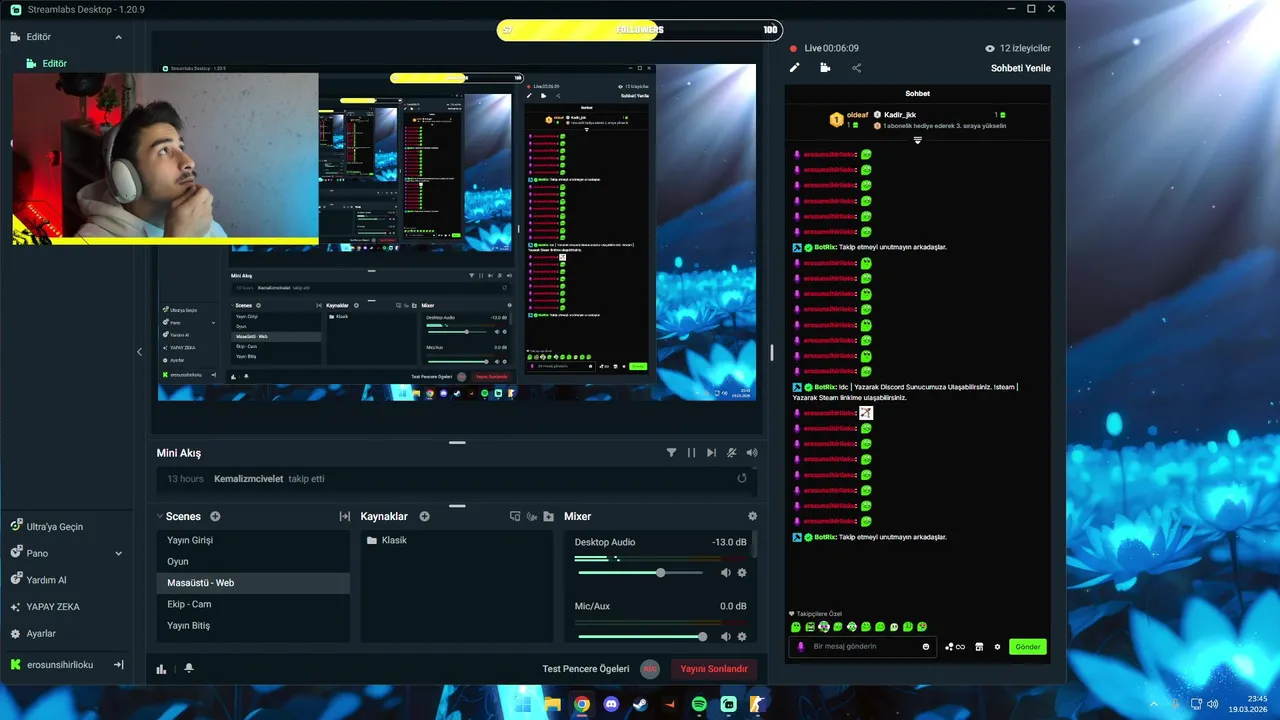Open Desktop Audio settings gear

pyautogui.click(x=742, y=572)
